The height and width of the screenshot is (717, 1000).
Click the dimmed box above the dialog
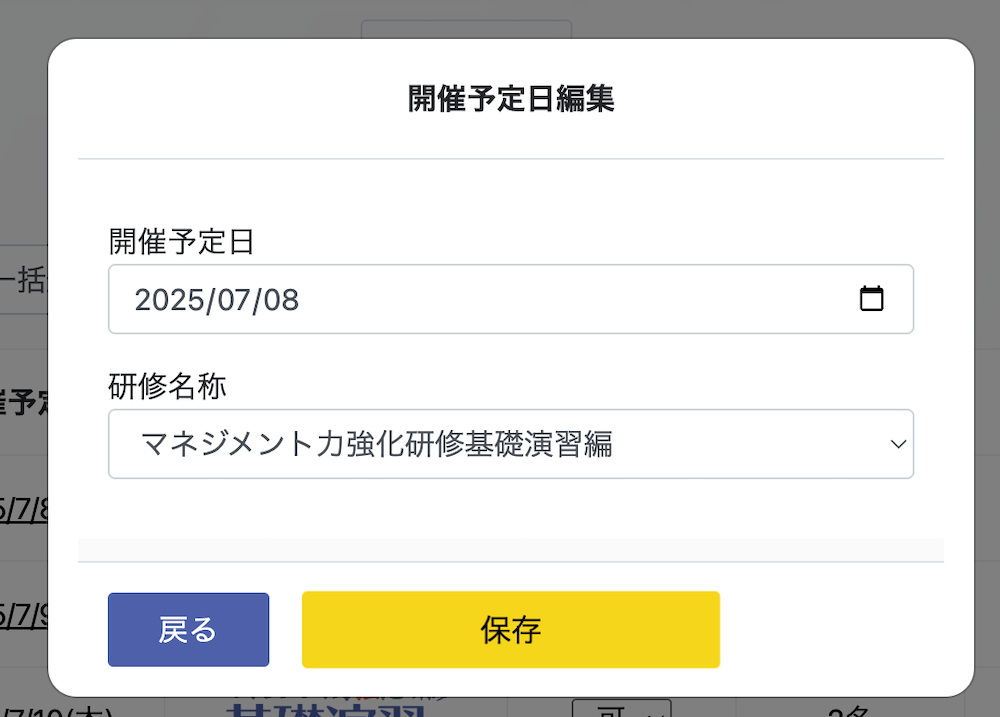click(466, 29)
